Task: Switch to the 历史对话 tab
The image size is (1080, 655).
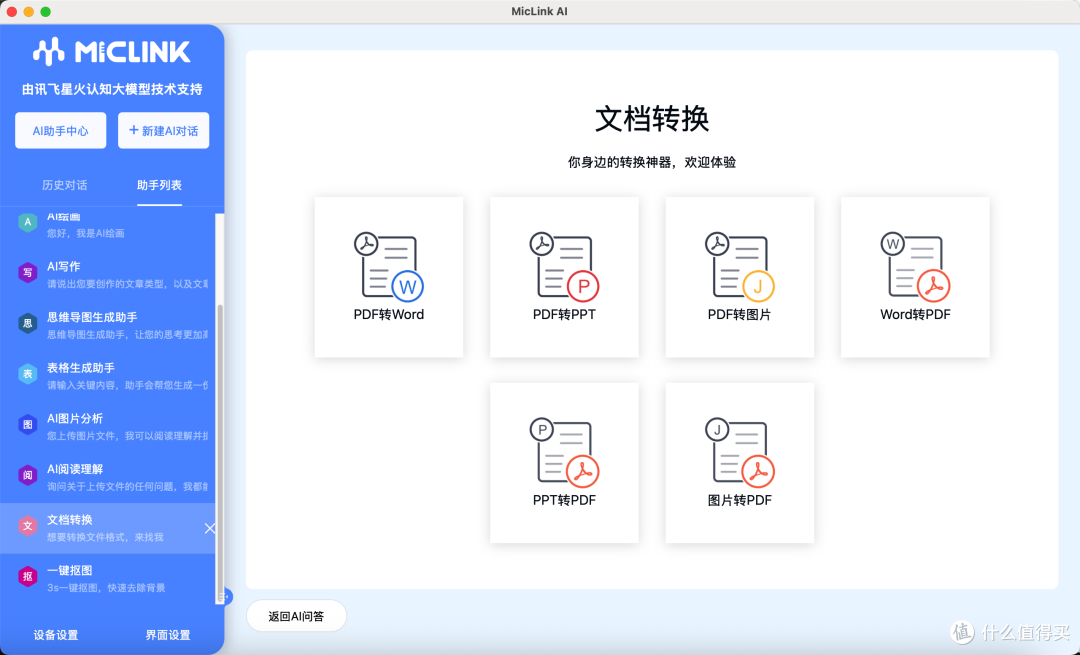Action: coord(65,185)
